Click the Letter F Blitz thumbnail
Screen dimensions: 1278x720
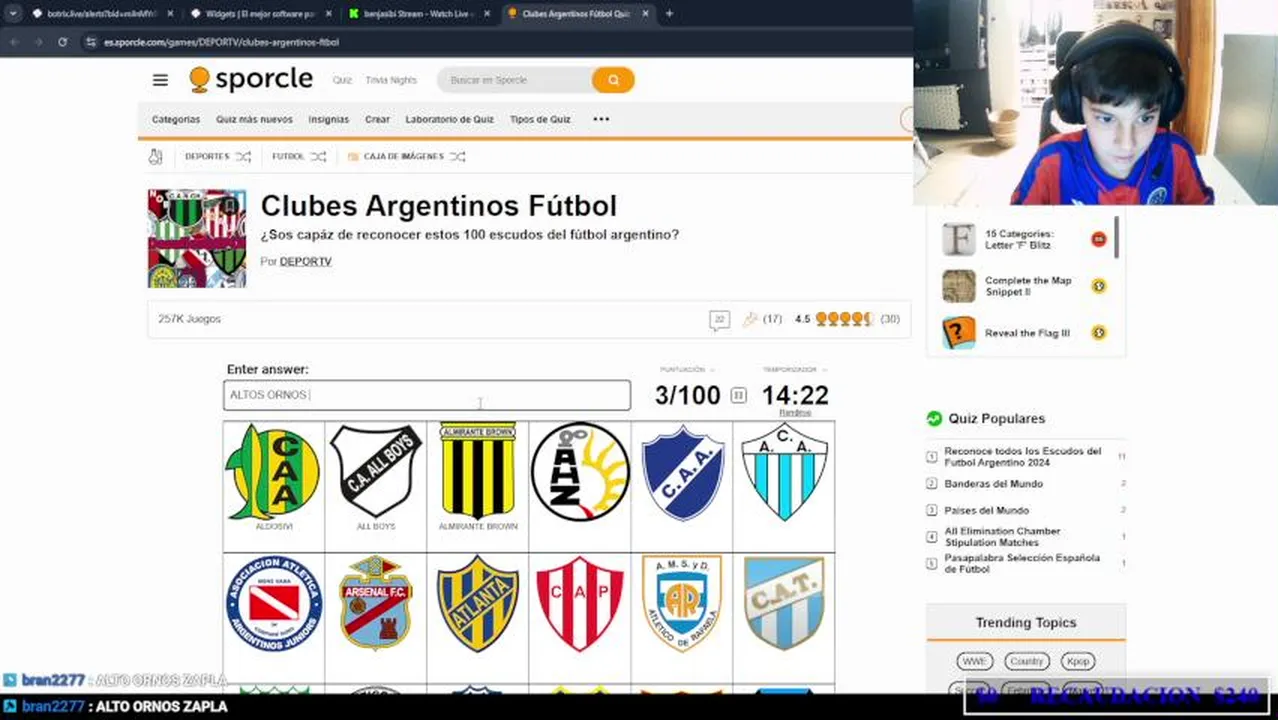coord(958,239)
